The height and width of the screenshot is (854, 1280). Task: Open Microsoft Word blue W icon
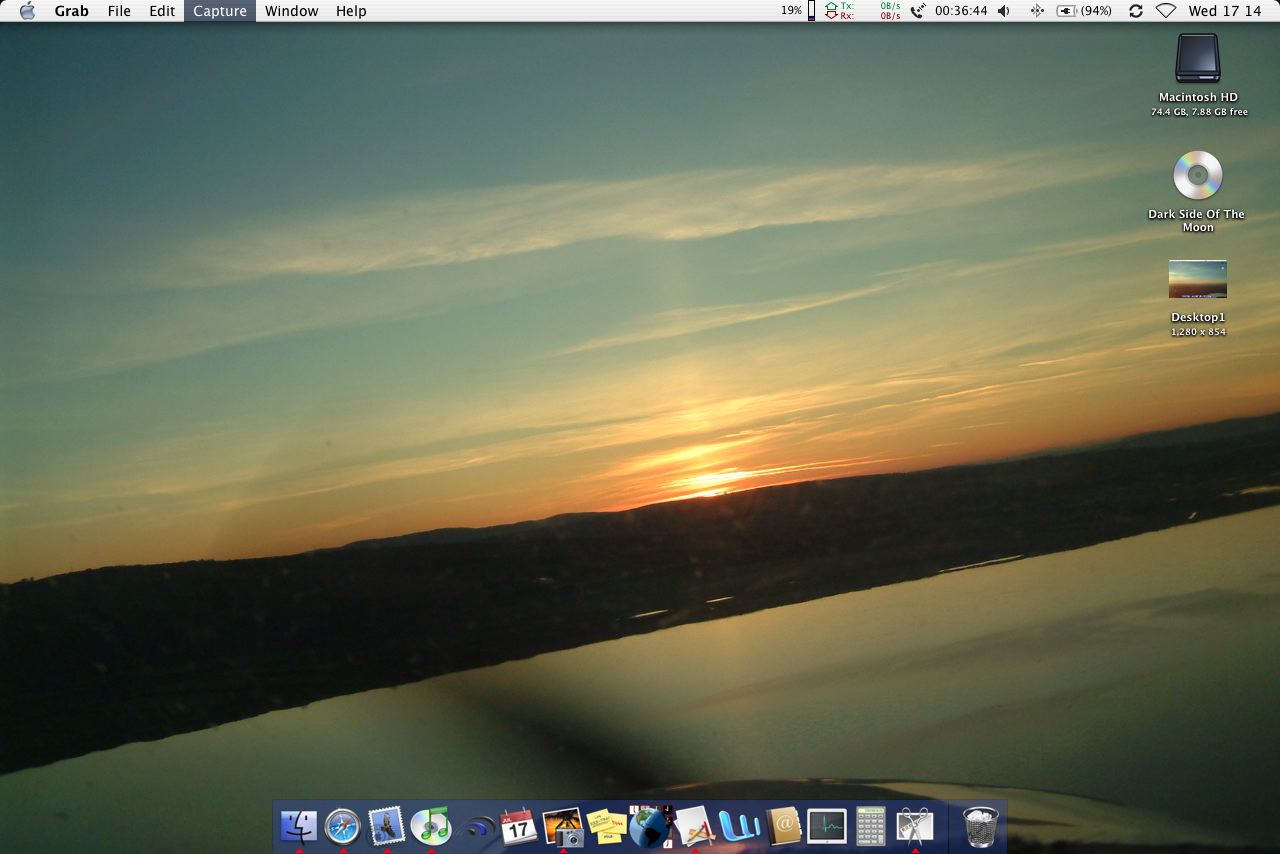pyautogui.click(x=739, y=826)
